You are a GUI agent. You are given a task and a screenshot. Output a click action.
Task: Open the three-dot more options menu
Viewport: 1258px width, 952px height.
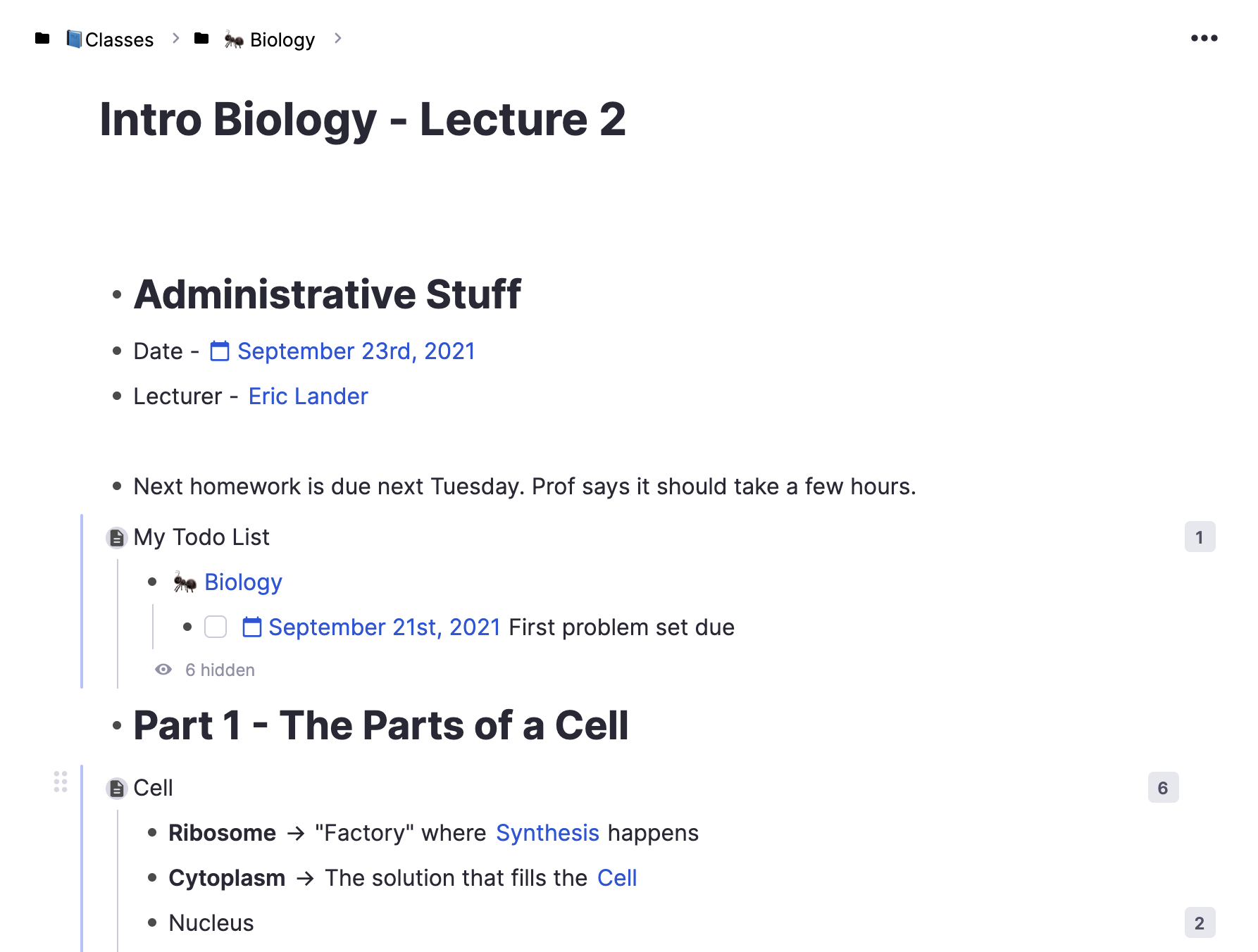click(1204, 38)
